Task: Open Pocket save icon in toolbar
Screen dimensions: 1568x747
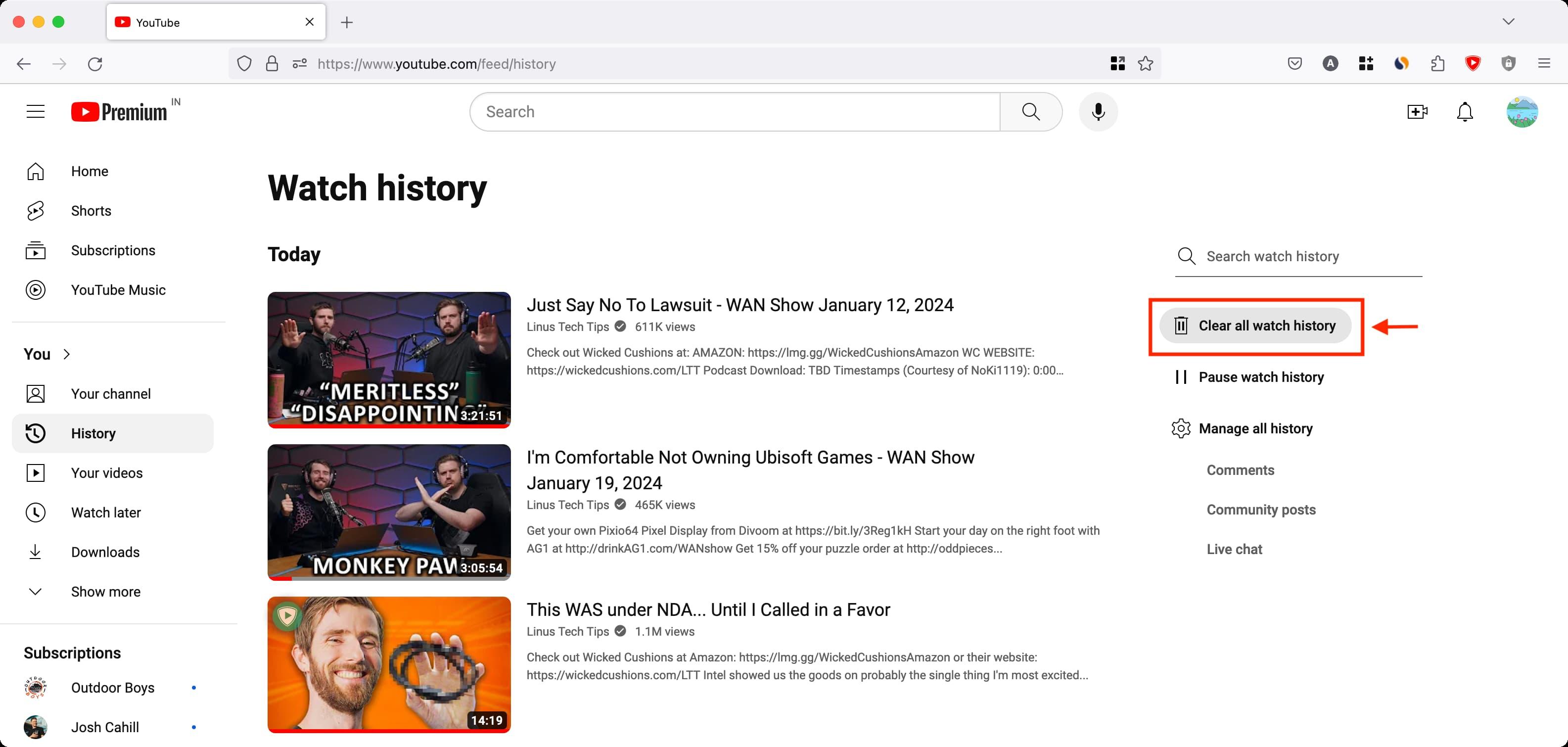Action: [x=1294, y=64]
